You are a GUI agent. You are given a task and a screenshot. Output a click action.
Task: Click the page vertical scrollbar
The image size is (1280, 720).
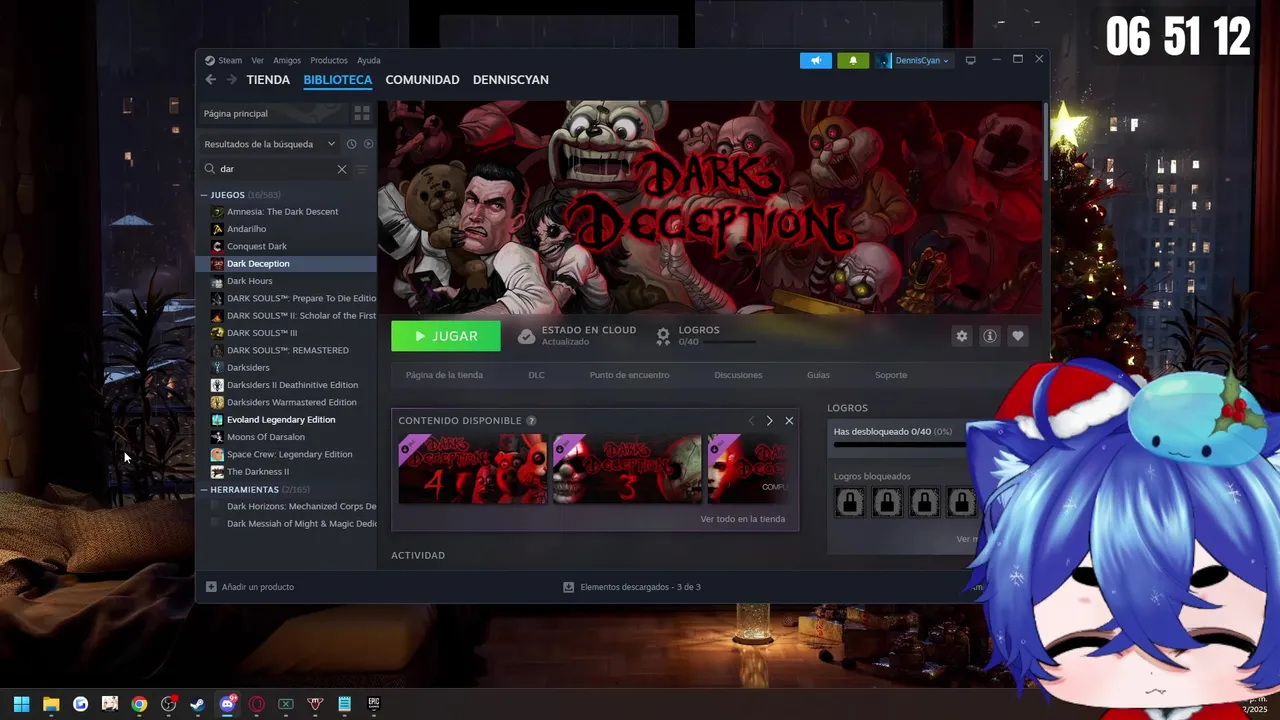(1046, 140)
